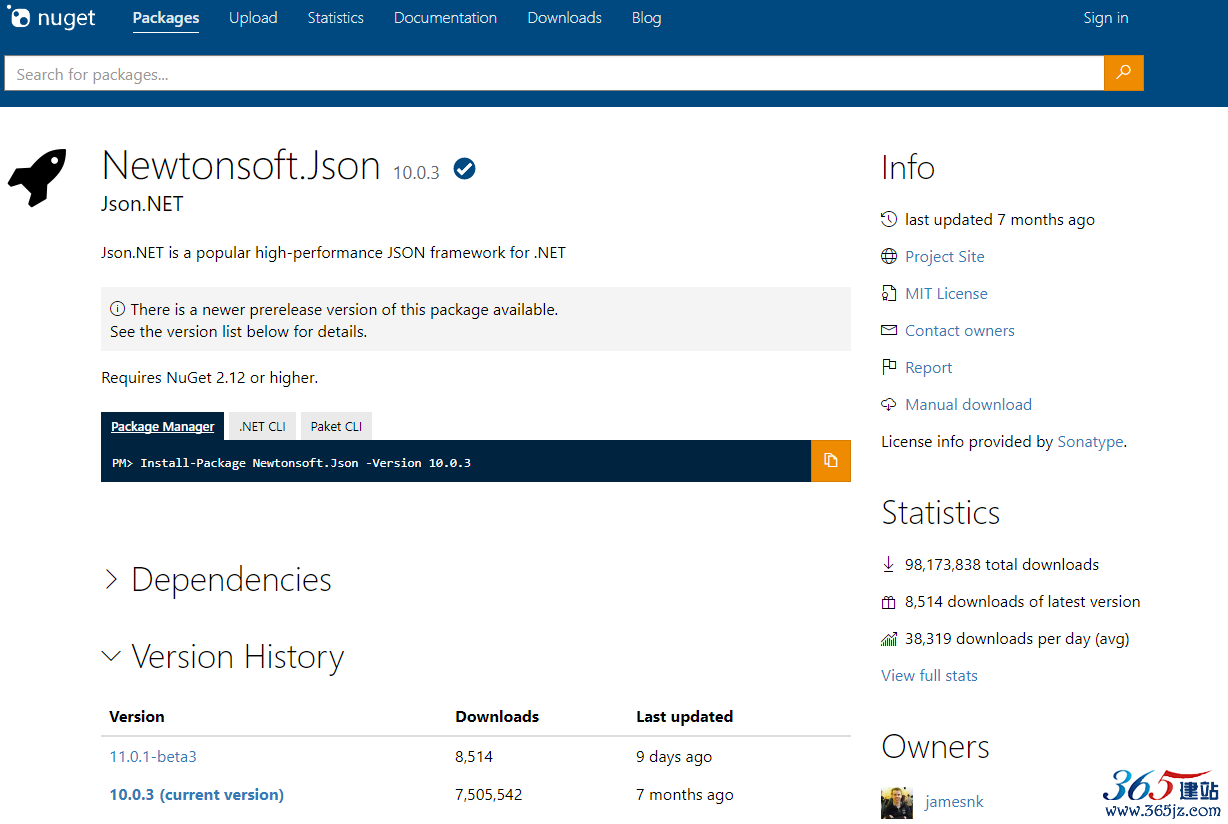Image resolution: width=1228 pixels, height=824 pixels.
Task: Click the download arrow icon by total downloads
Action: (889, 564)
